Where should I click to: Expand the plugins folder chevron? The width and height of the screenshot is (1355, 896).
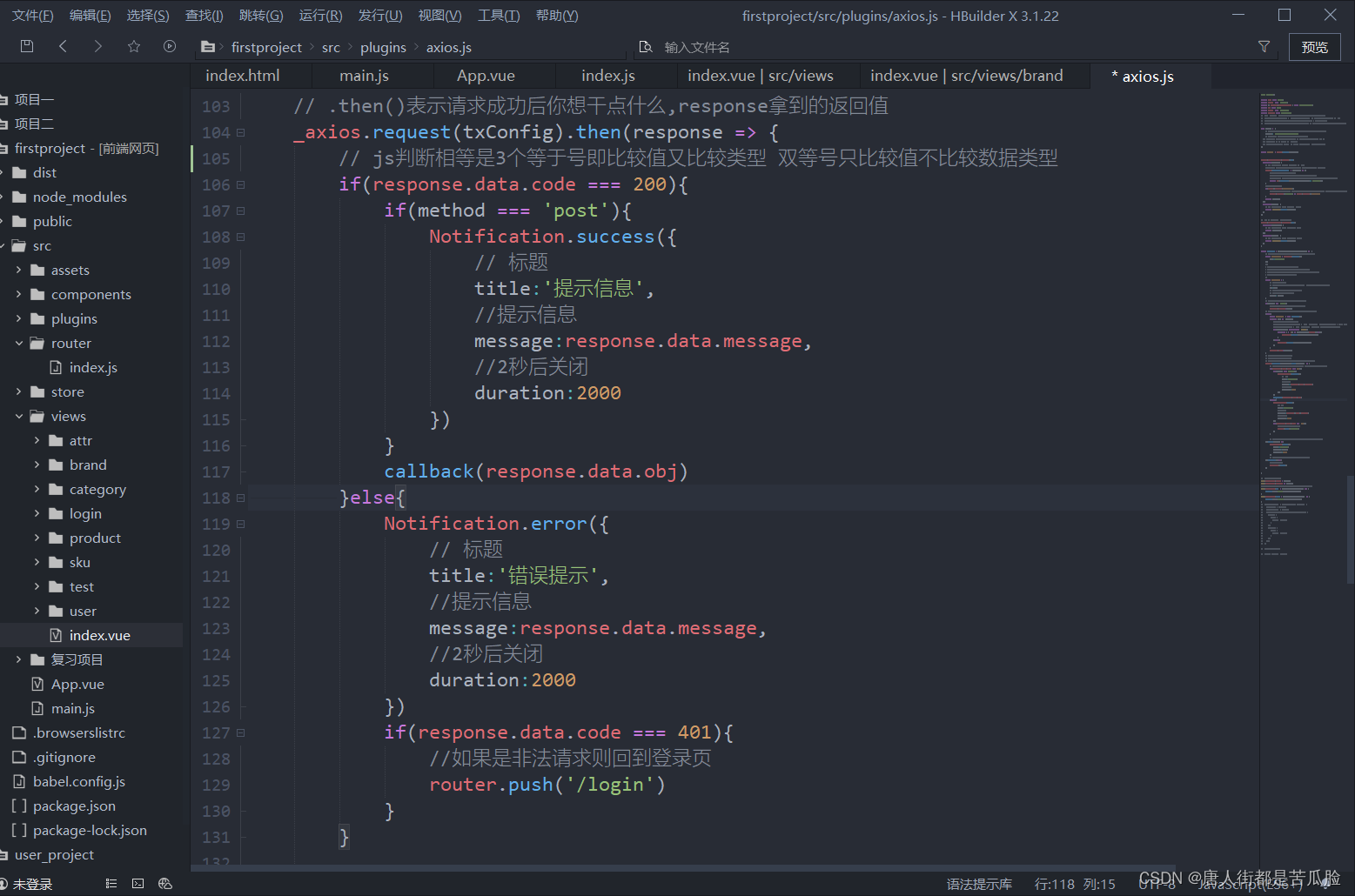[19, 318]
